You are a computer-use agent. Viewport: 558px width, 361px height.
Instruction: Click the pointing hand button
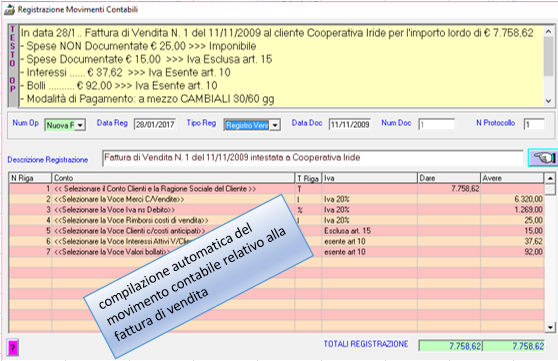(x=543, y=158)
